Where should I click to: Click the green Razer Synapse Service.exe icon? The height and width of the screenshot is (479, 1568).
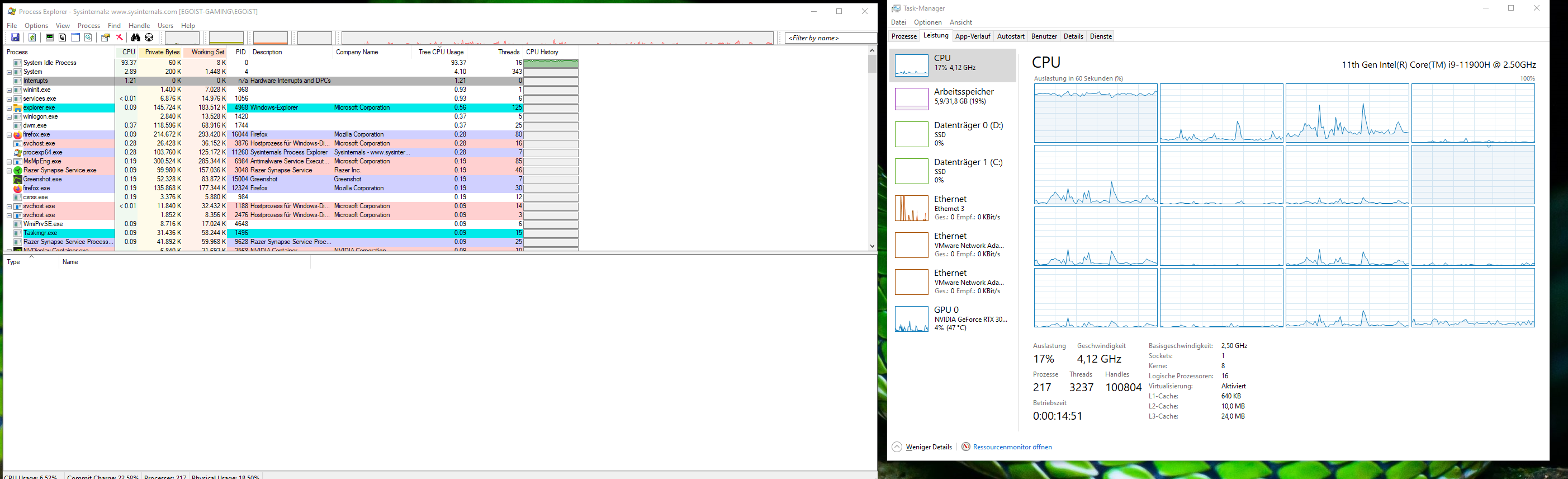coord(18,171)
